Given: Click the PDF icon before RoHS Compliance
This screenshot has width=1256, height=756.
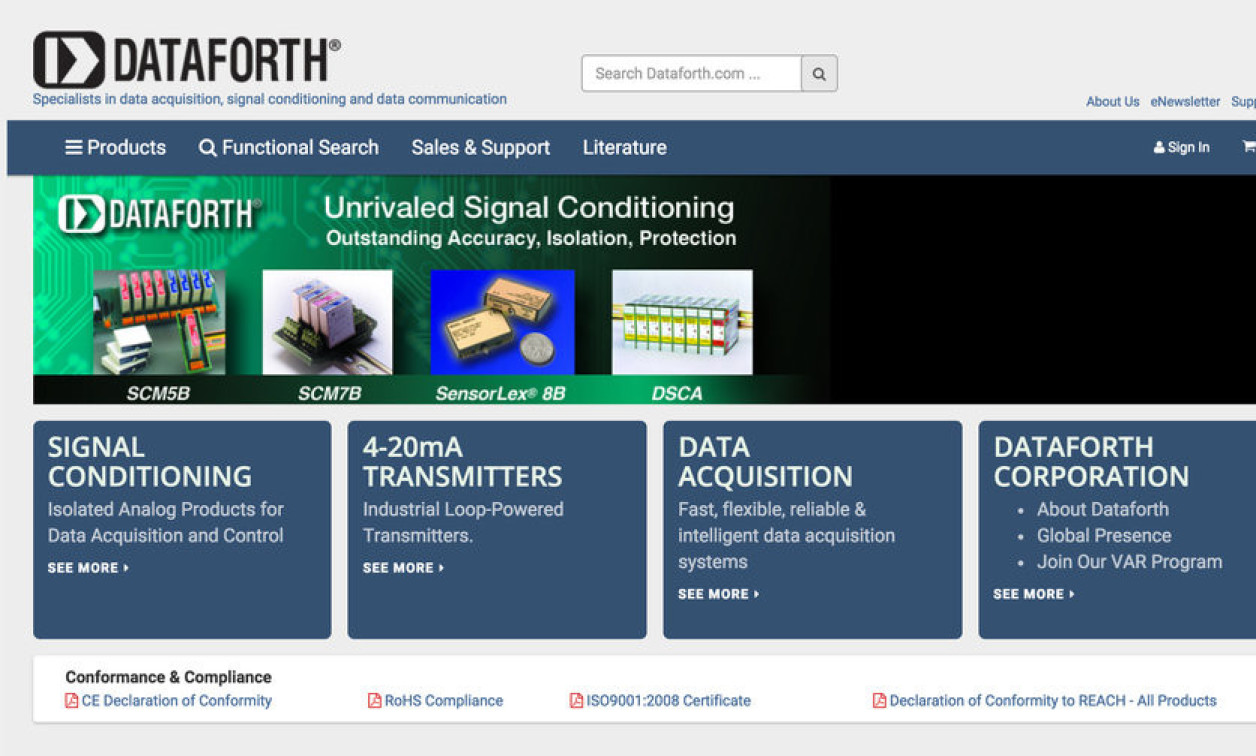Looking at the screenshot, I should [374, 700].
